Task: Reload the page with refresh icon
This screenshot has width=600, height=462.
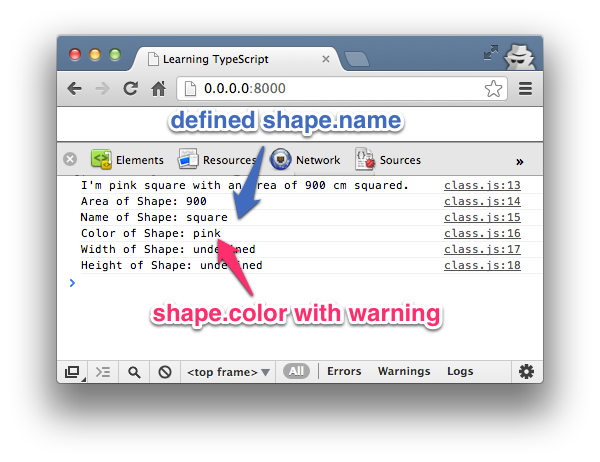Action: point(130,89)
